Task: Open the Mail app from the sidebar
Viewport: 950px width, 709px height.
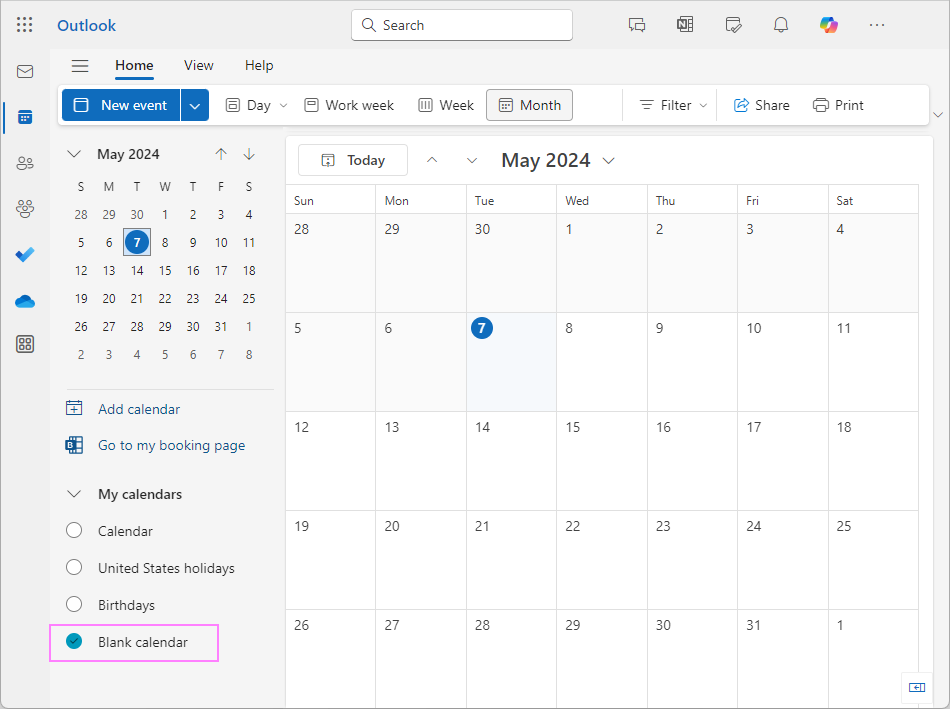Action: (x=25, y=71)
